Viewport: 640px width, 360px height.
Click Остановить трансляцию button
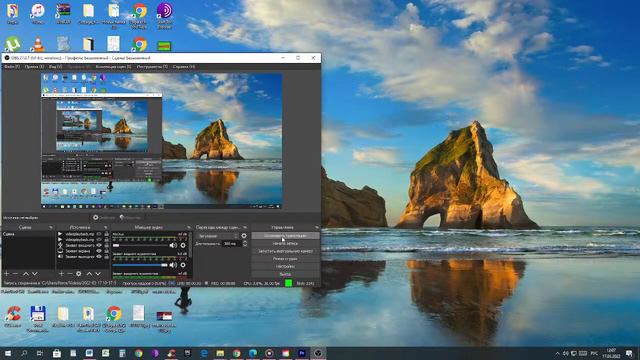click(x=285, y=236)
